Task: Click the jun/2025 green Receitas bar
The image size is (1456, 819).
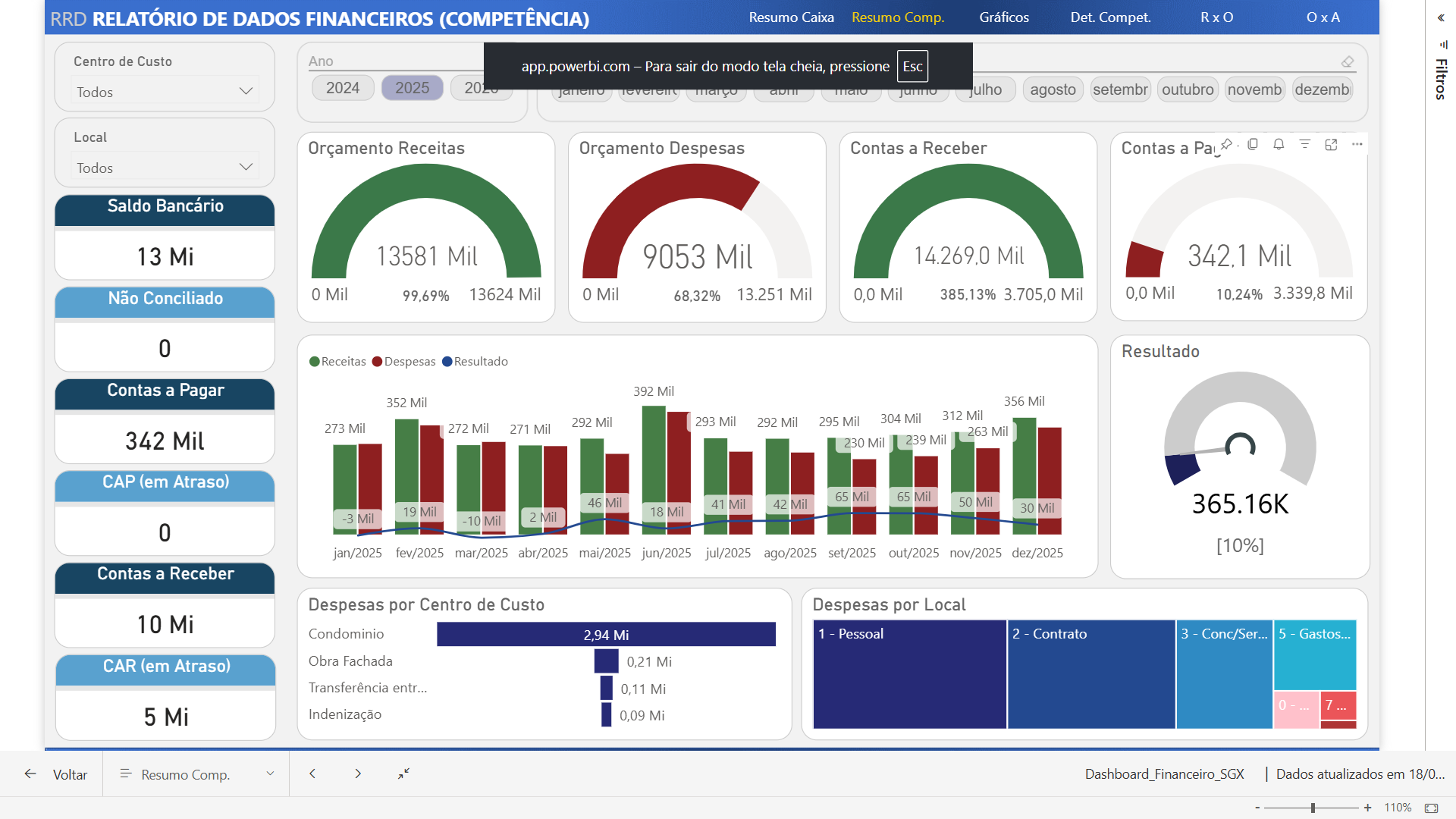Action: click(x=654, y=470)
